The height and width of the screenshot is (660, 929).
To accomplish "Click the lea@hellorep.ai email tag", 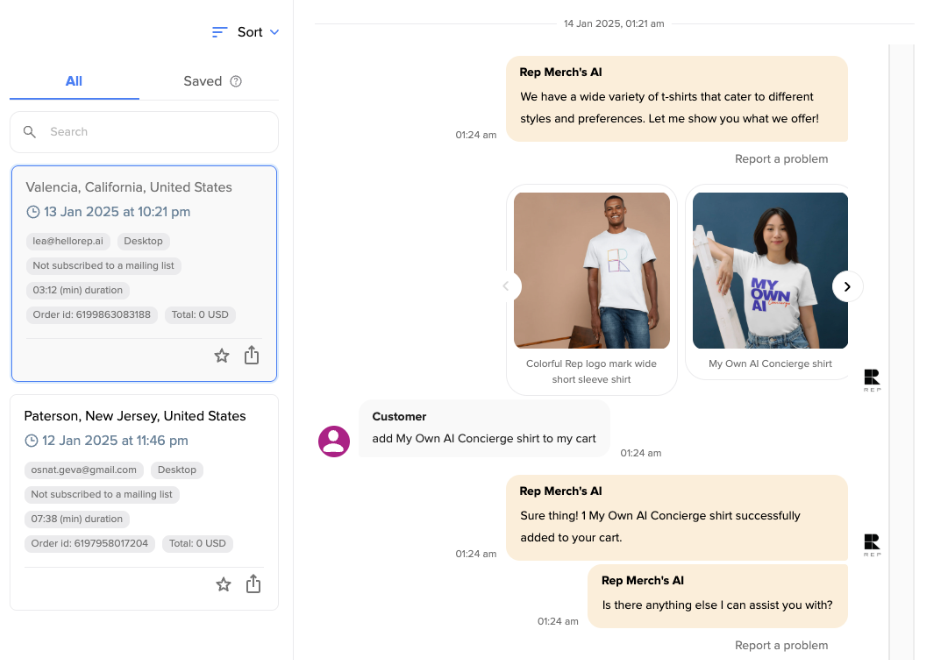I will tap(68, 241).
